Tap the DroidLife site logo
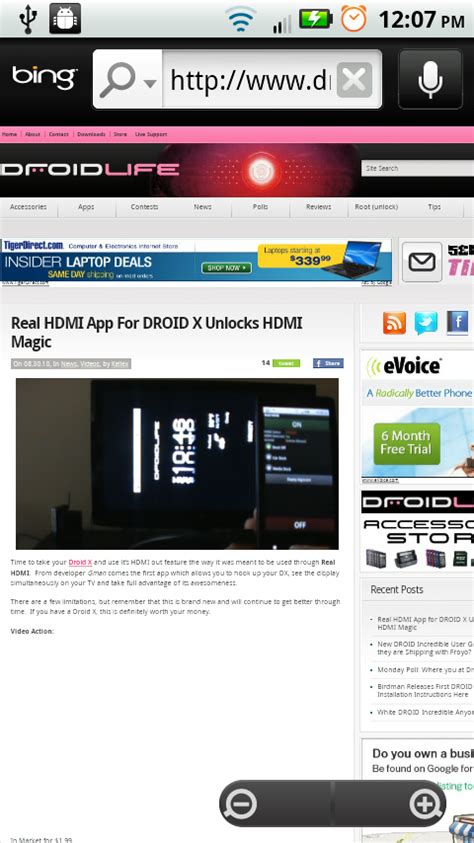 pos(90,170)
